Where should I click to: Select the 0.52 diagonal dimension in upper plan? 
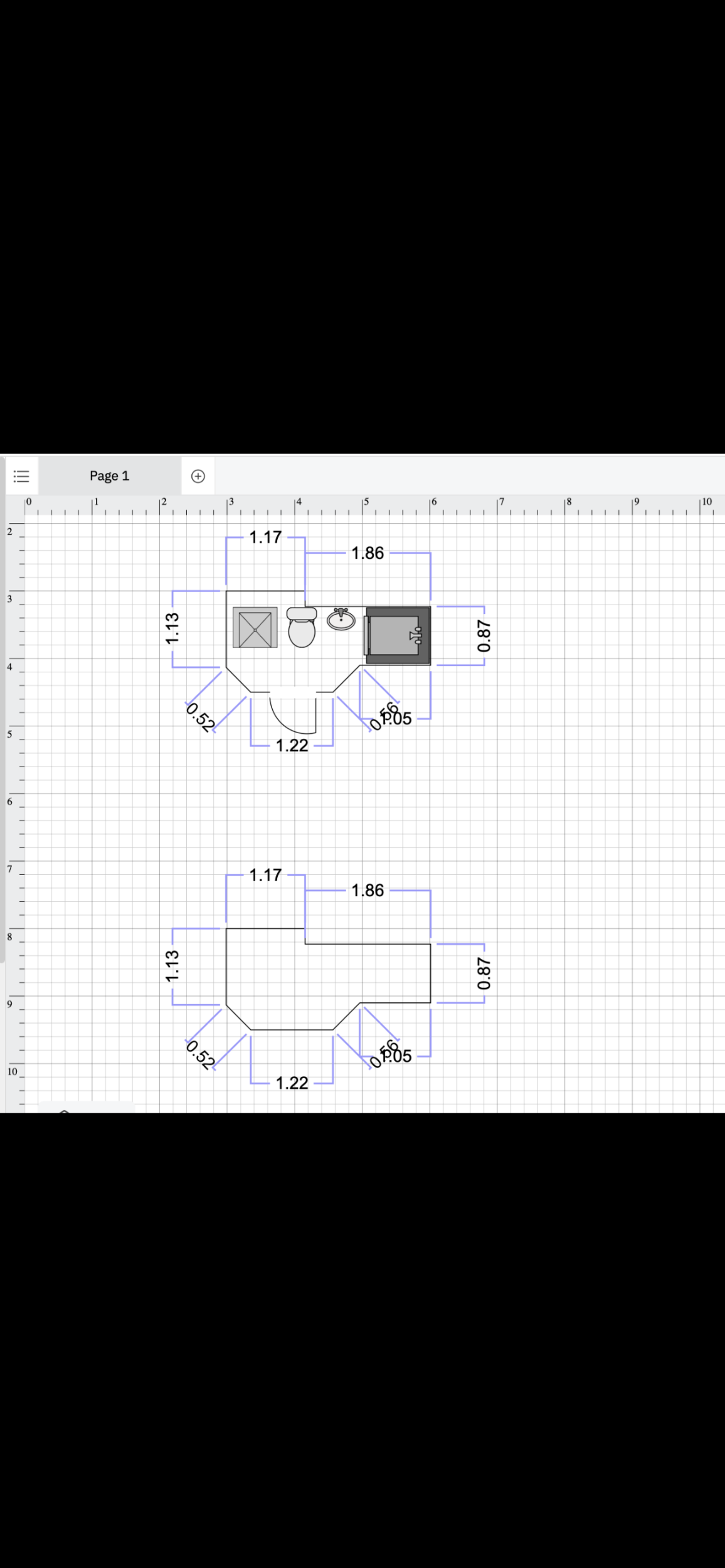point(200,718)
